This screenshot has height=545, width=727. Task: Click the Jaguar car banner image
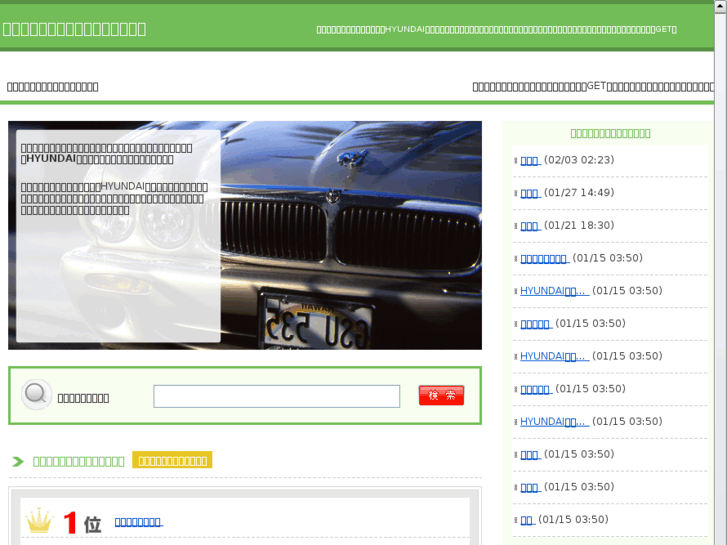245,235
